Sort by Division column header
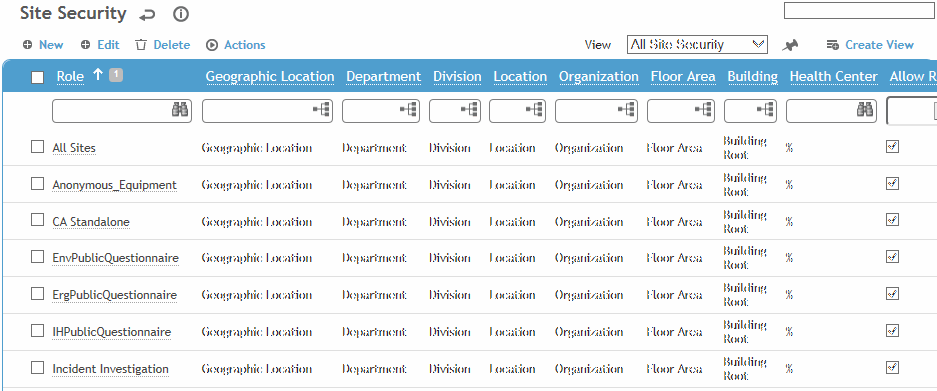This screenshot has width=937, height=391. tap(457, 77)
